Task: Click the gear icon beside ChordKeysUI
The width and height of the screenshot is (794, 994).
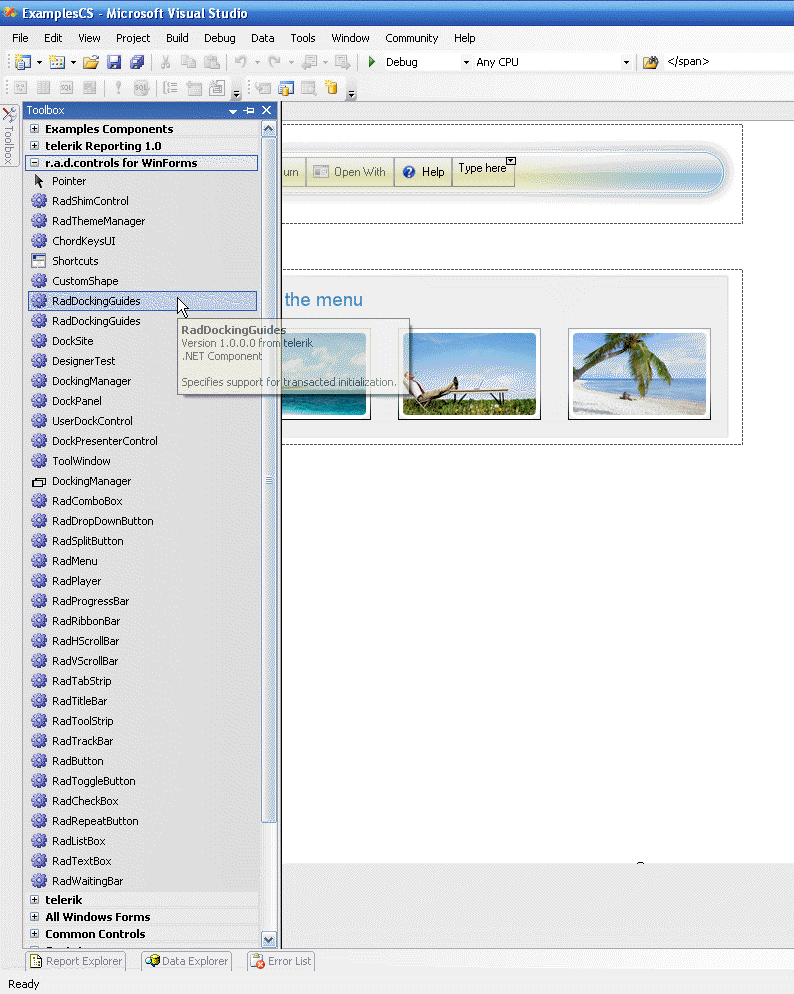Action: coord(39,241)
